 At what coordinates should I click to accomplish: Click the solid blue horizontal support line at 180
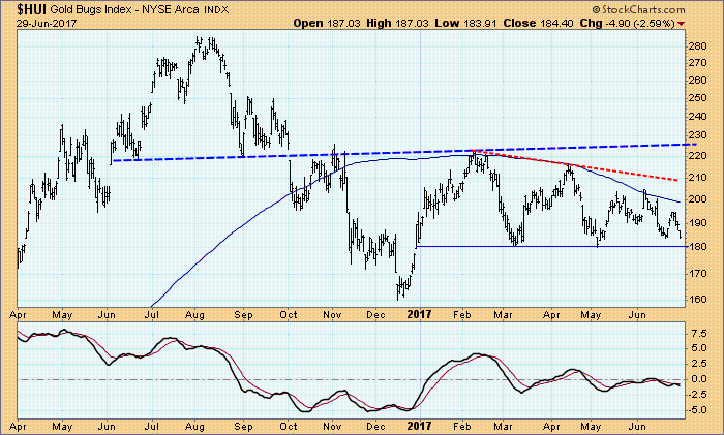pos(550,246)
